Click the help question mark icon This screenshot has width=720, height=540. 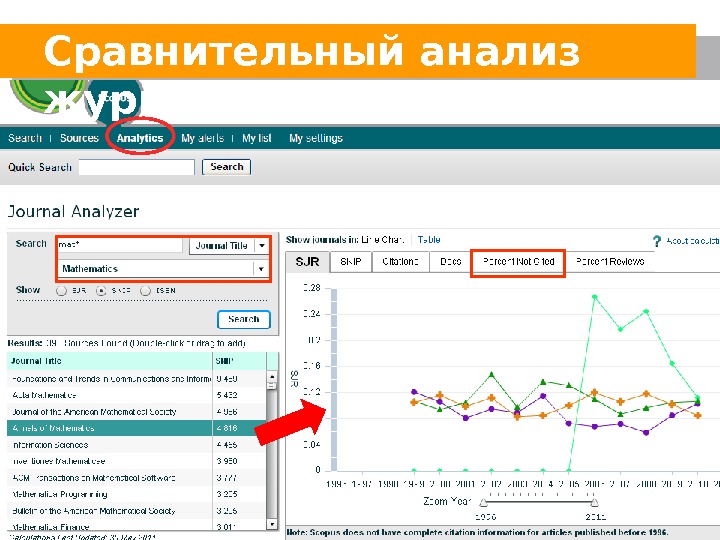(657, 241)
